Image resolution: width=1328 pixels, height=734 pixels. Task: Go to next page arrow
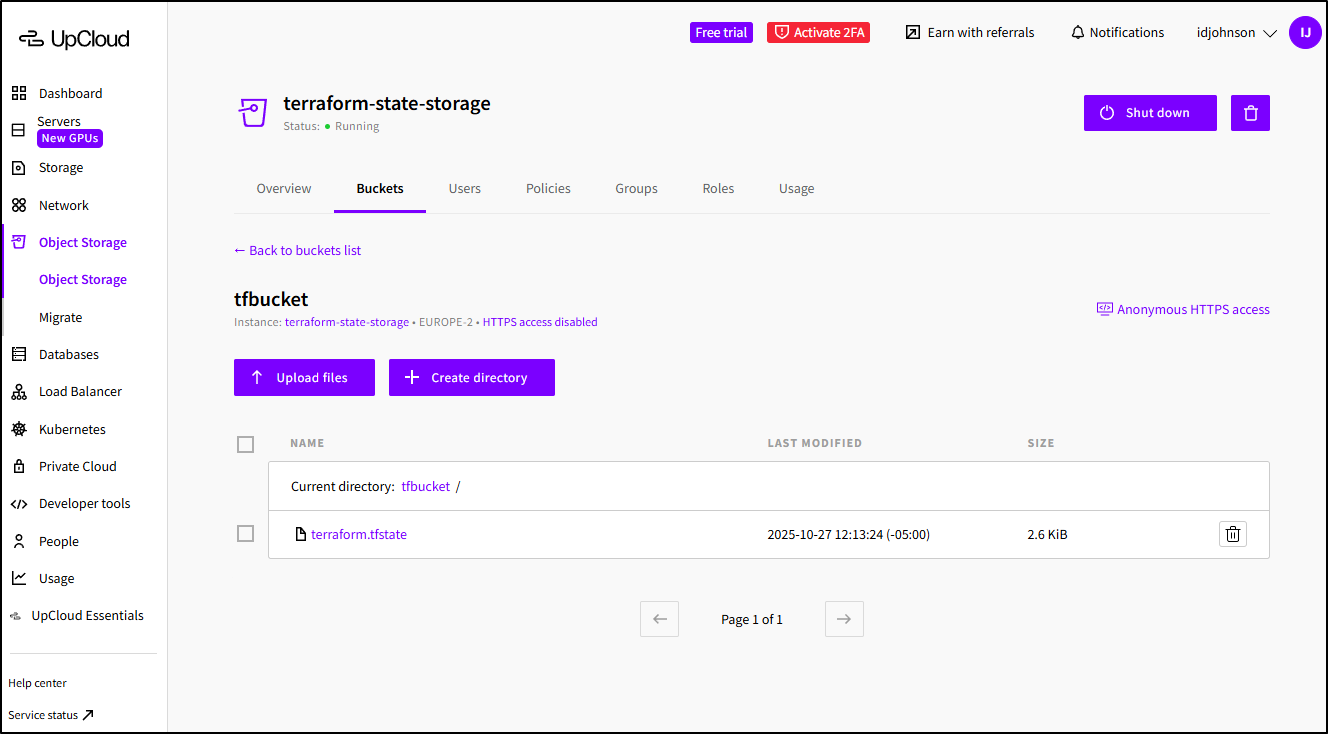click(844, 619)
